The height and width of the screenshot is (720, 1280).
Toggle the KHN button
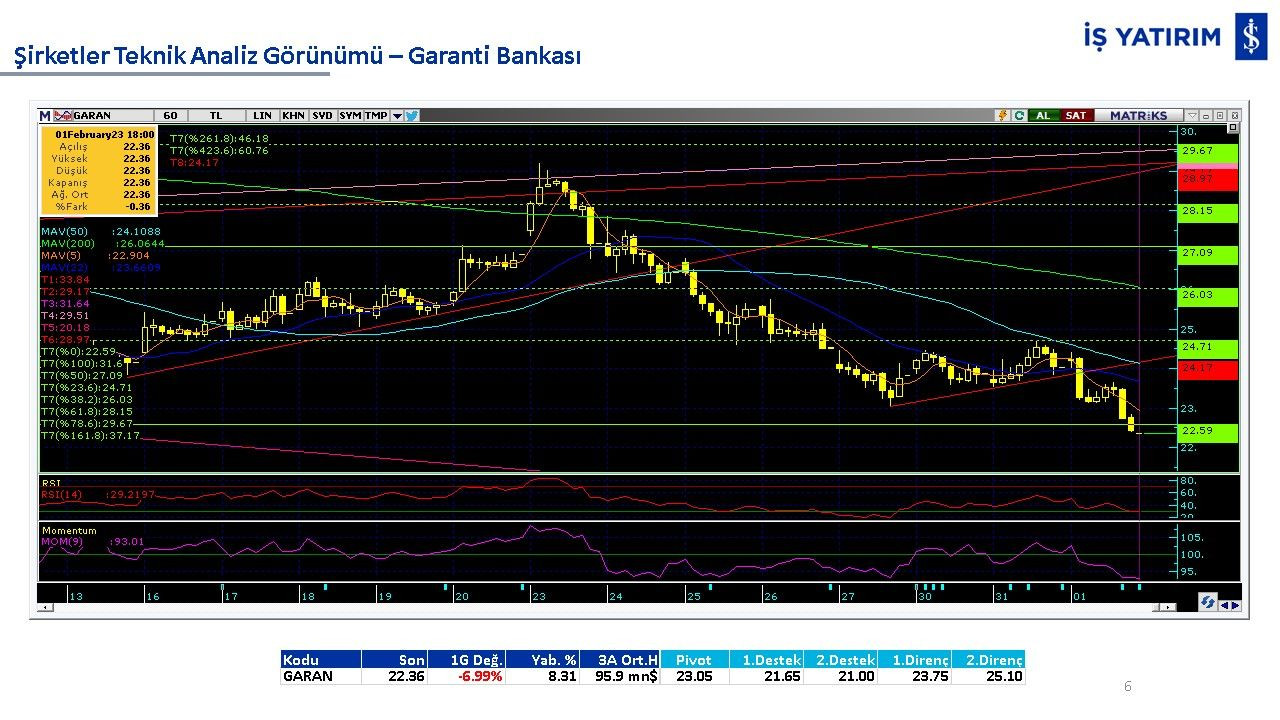point(293,115)
